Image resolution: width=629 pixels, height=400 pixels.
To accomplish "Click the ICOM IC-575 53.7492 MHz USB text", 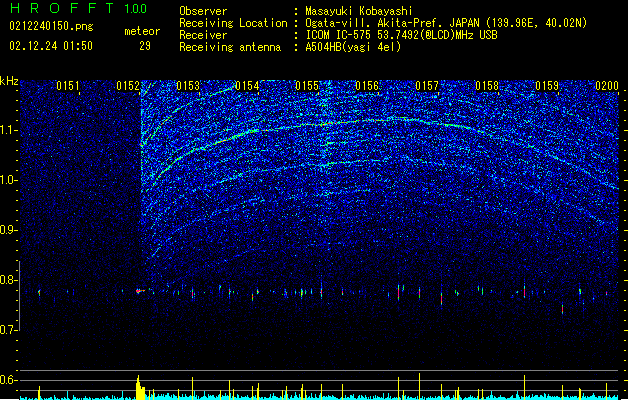I will [402, 35].
